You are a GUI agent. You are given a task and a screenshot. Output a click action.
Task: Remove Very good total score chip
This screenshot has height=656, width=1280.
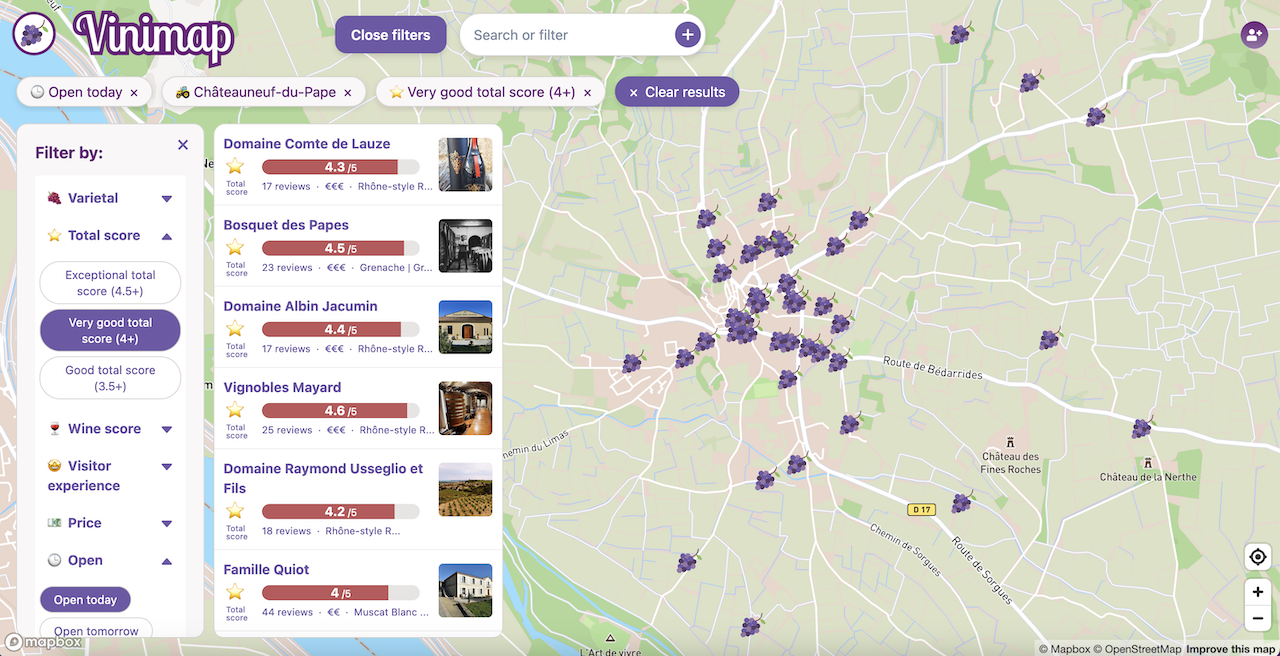pyautogui.click(x=587, y=93)
